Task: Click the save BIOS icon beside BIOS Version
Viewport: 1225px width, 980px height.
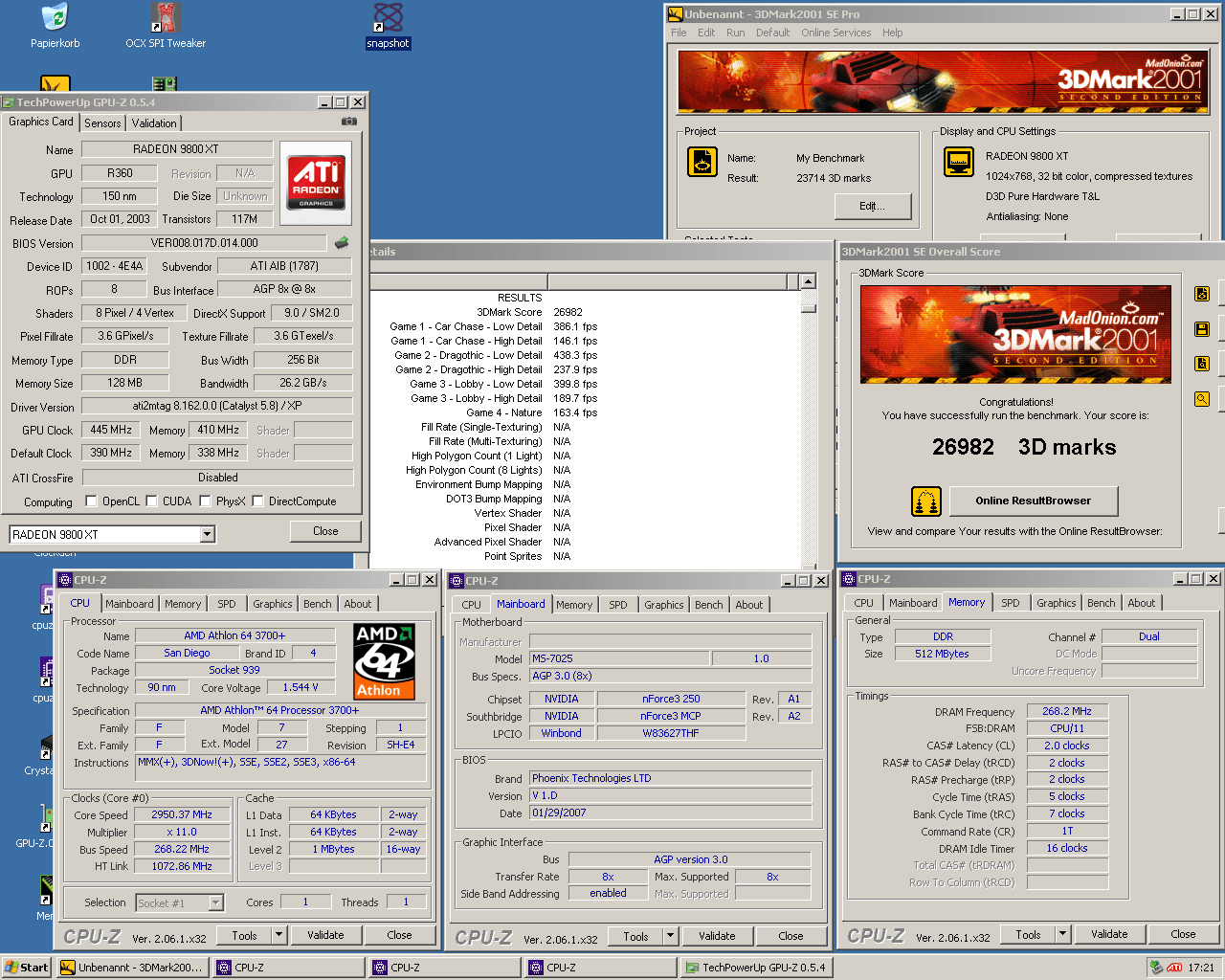Action: 341,242
